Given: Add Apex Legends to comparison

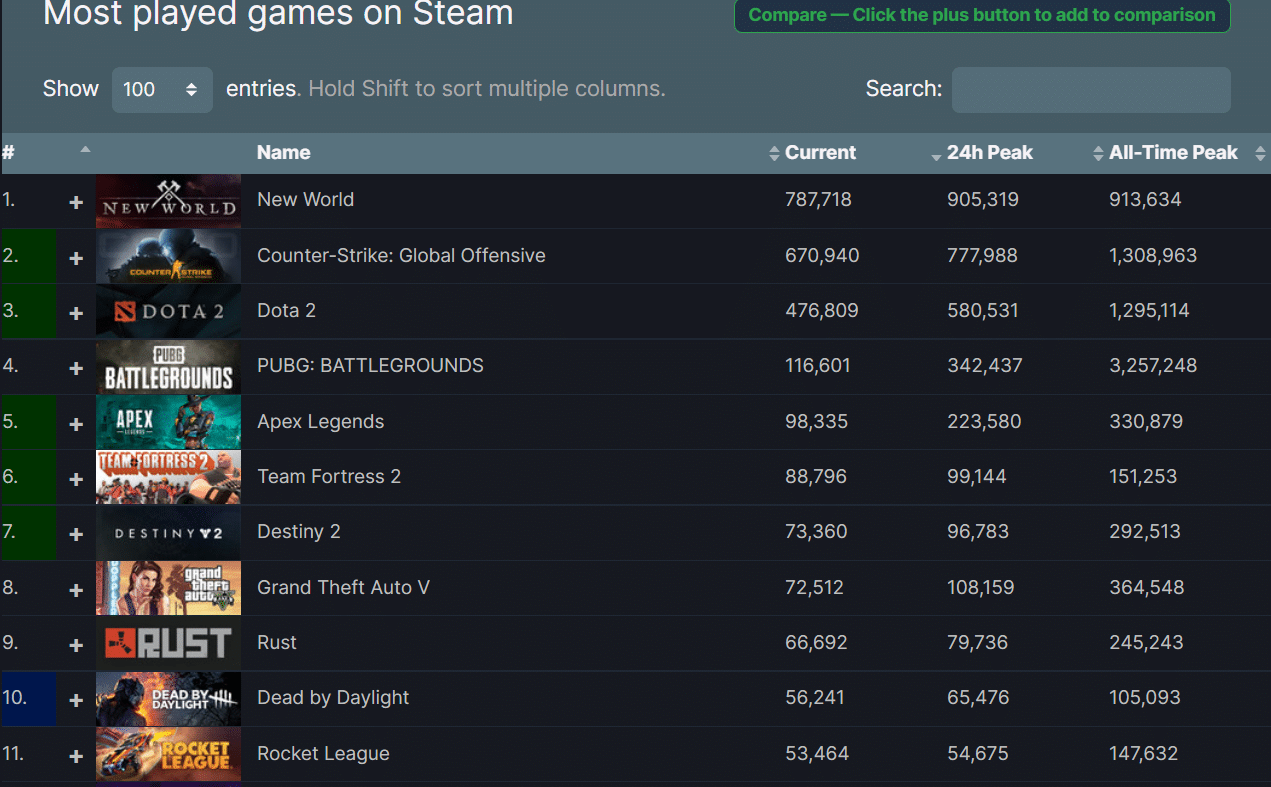Looking at the screenshot, I should 75,425.
